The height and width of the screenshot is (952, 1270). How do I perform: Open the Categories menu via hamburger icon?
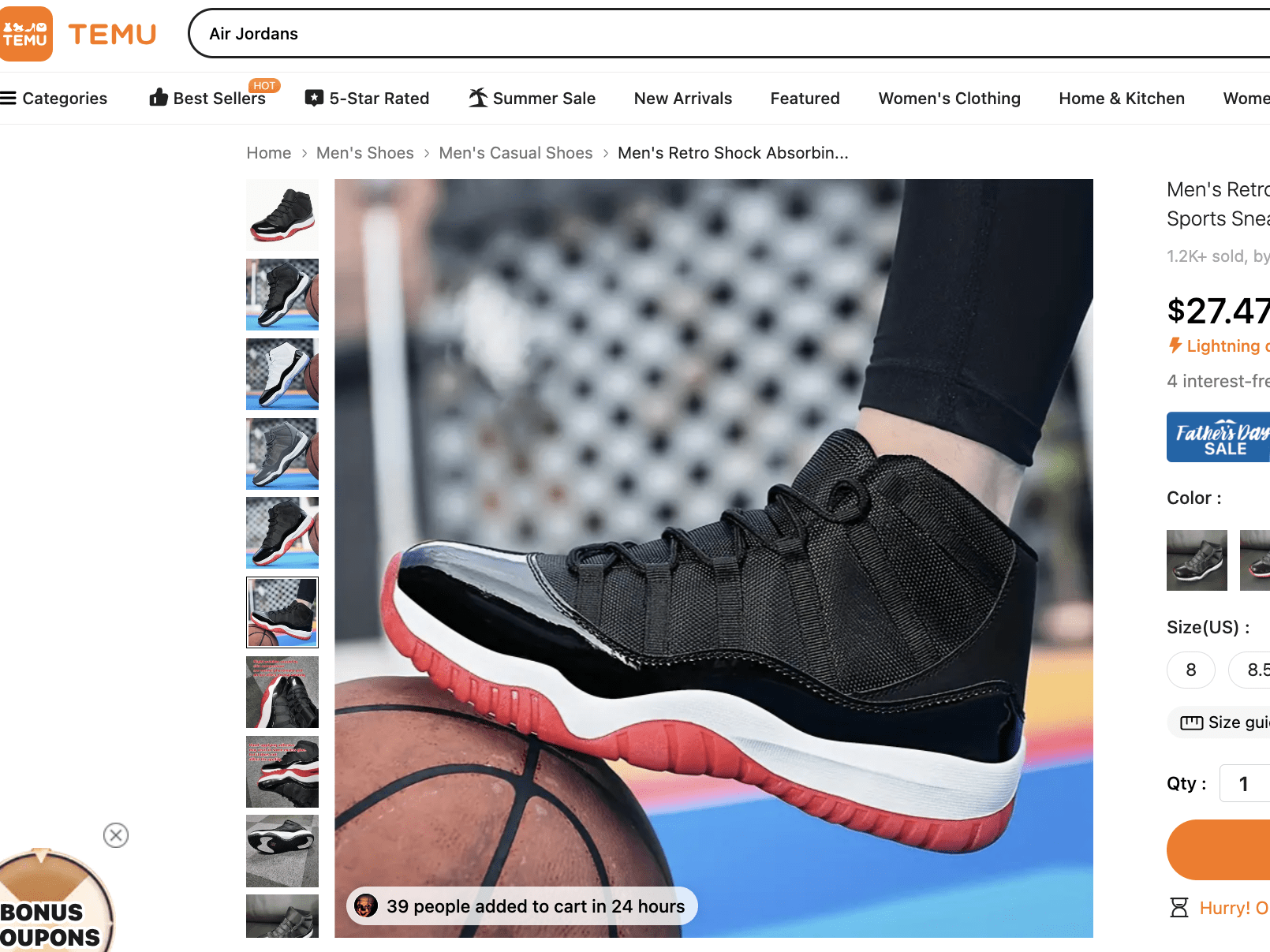pyautogui.click(x=9, y=97)
